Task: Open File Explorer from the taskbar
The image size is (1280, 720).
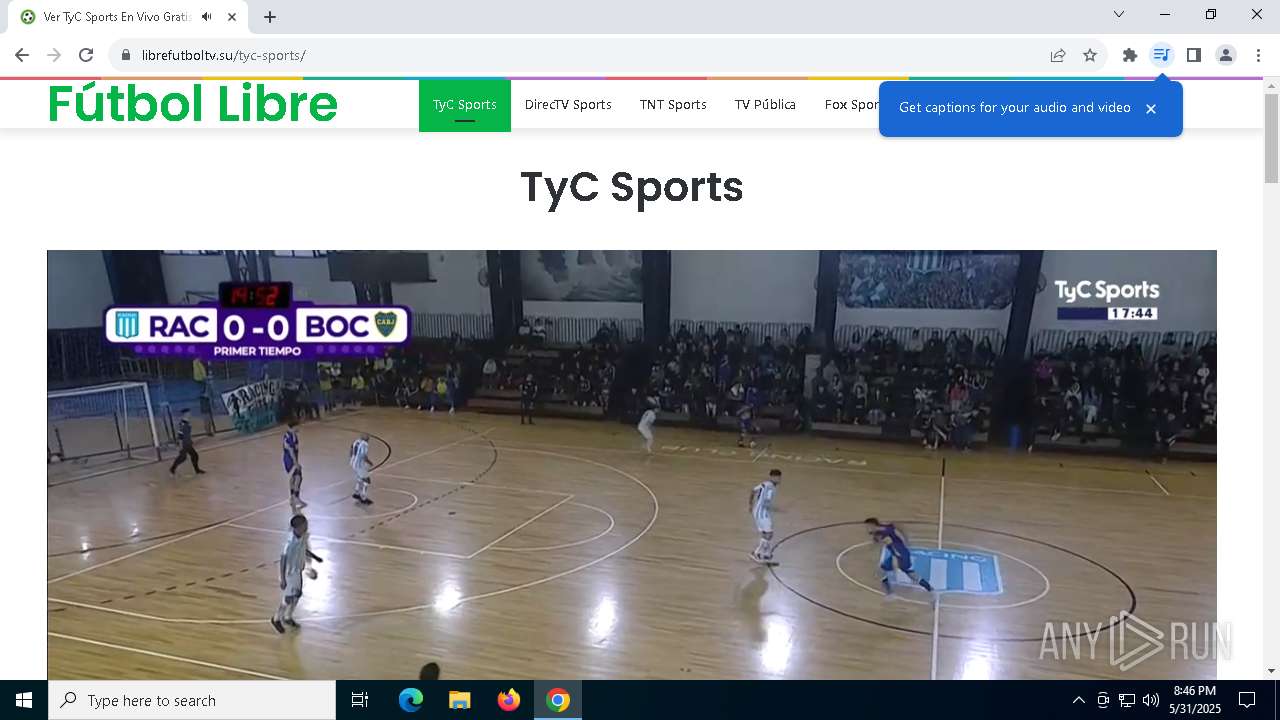Action: 460,700
